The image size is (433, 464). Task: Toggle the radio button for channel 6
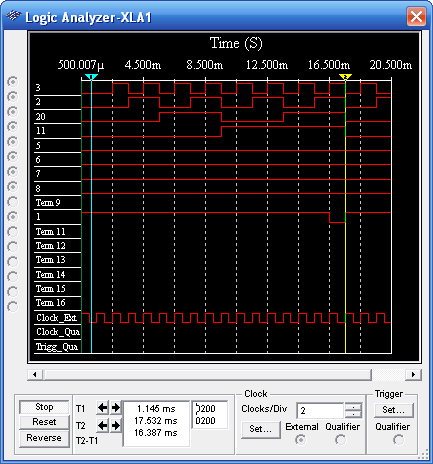[x=13, y=157]
